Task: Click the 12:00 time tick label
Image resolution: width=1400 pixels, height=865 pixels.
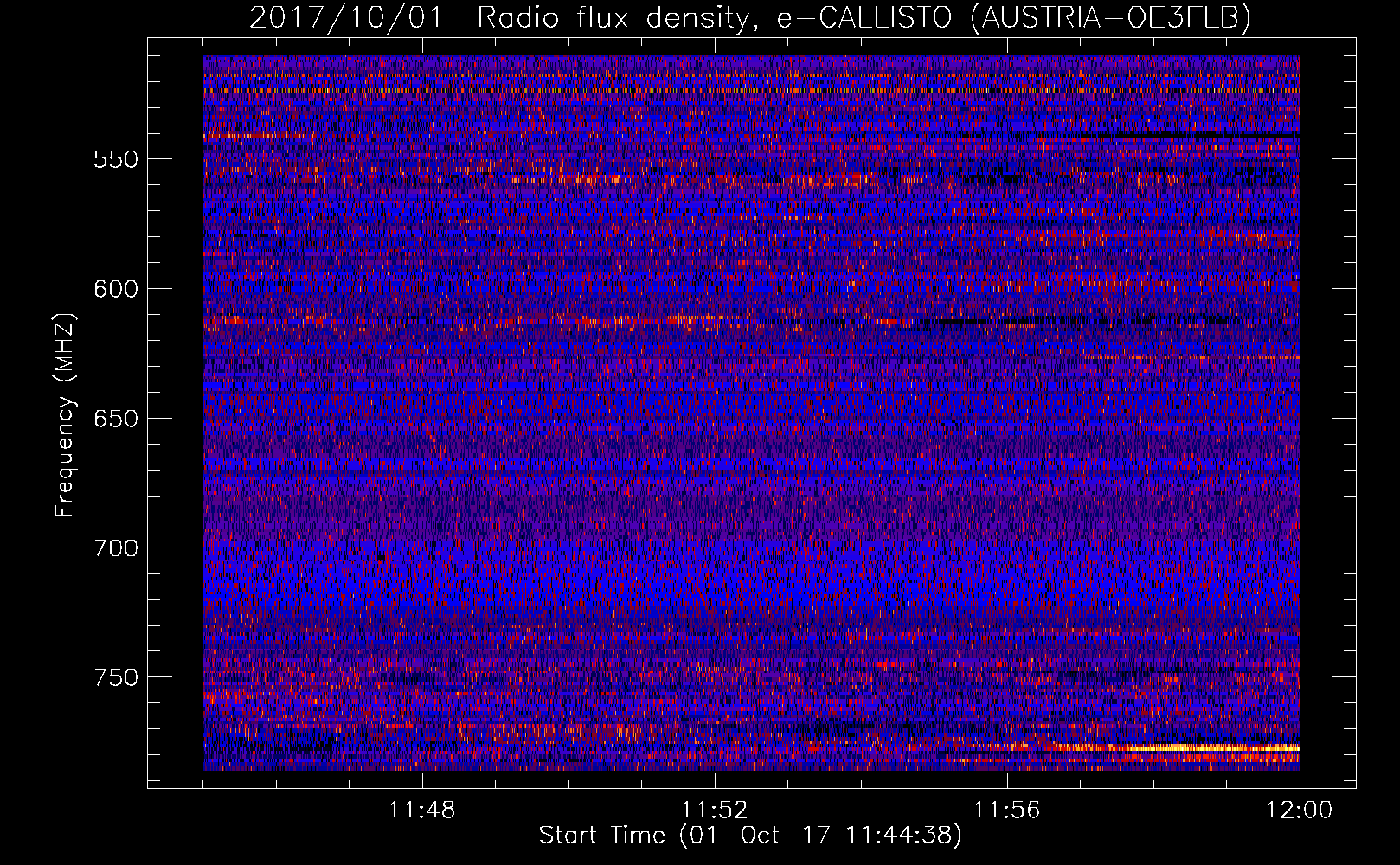Action: [1300, 811]
